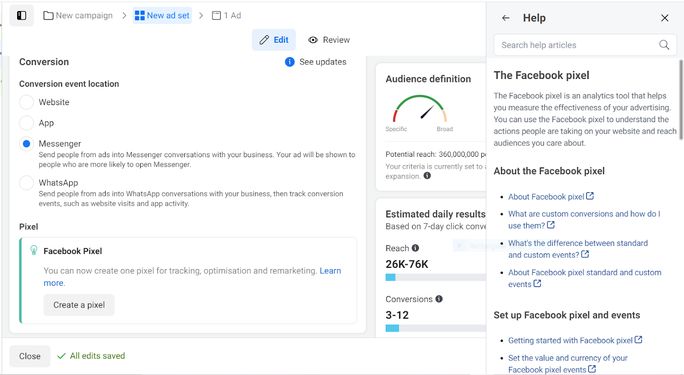Screen dimensions: 684x375
Task: Close the Help panel
Action: [664, 18]
